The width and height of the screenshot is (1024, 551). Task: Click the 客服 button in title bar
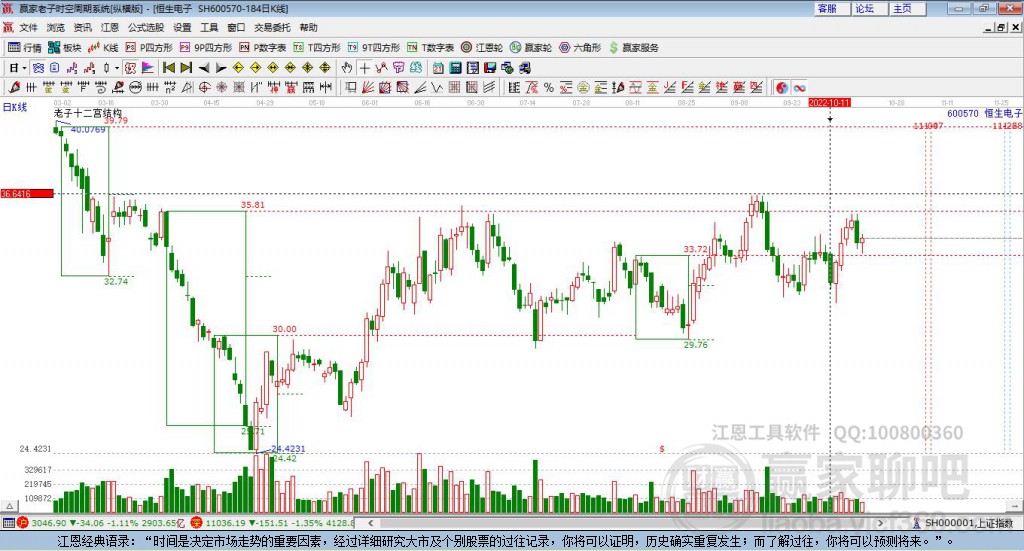[x=831, y=8]
